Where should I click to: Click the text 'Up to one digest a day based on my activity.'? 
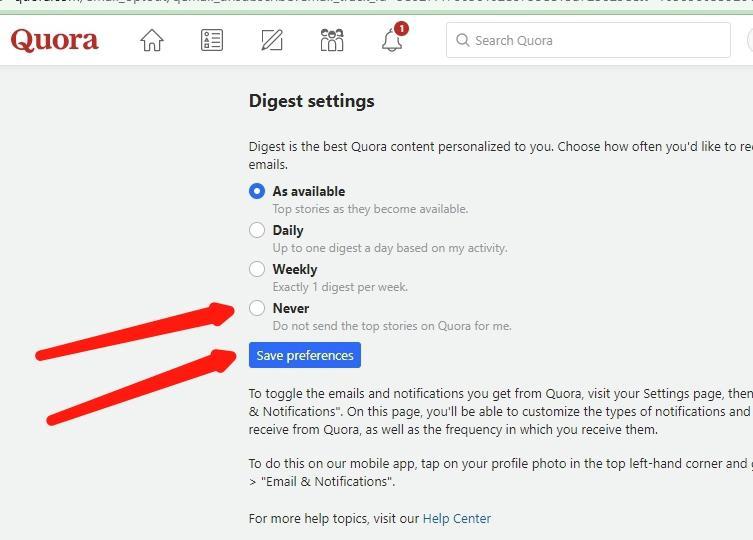click(390, 248)
